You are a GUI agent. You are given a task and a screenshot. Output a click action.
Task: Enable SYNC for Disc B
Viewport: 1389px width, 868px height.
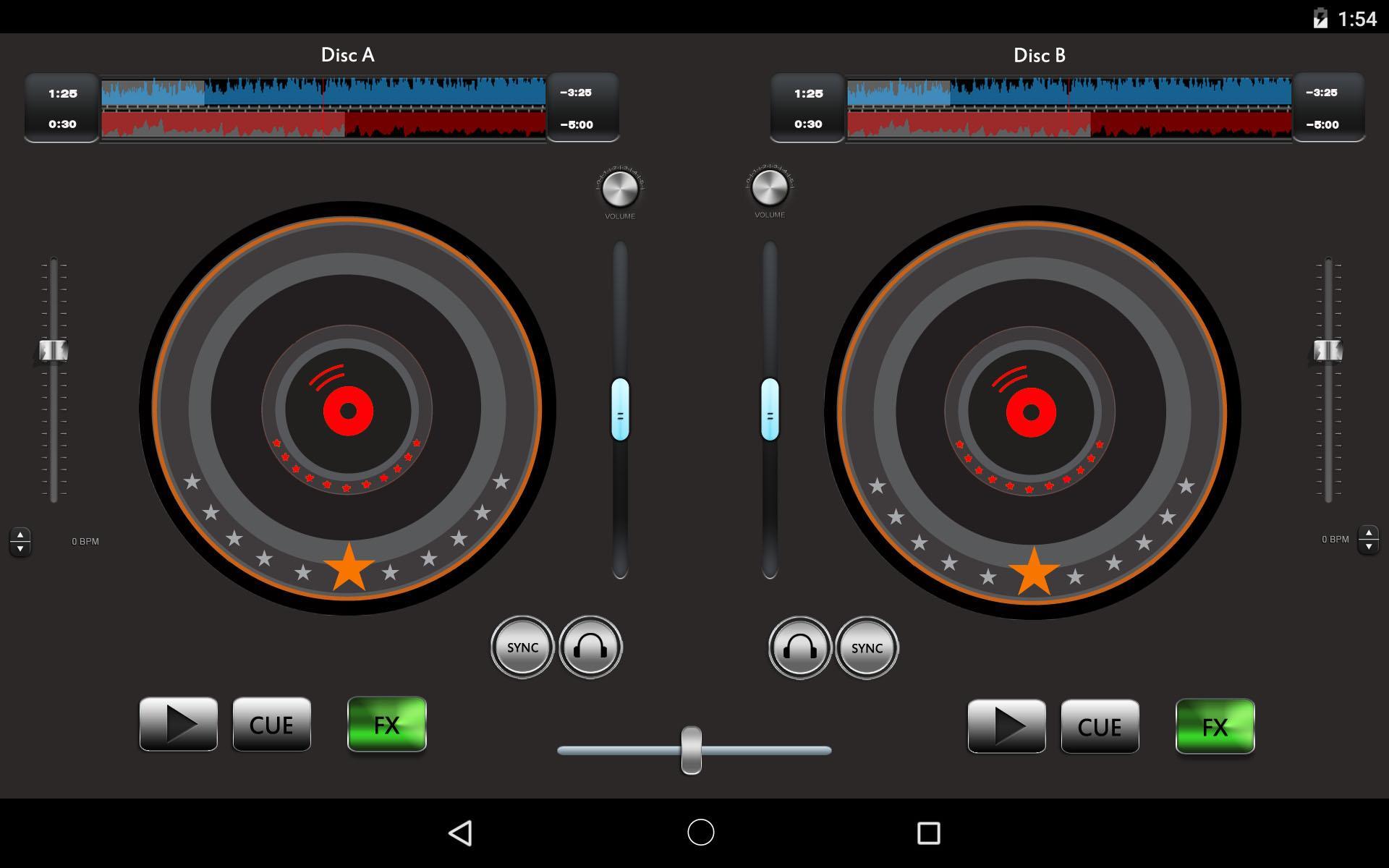pos(867,647)
